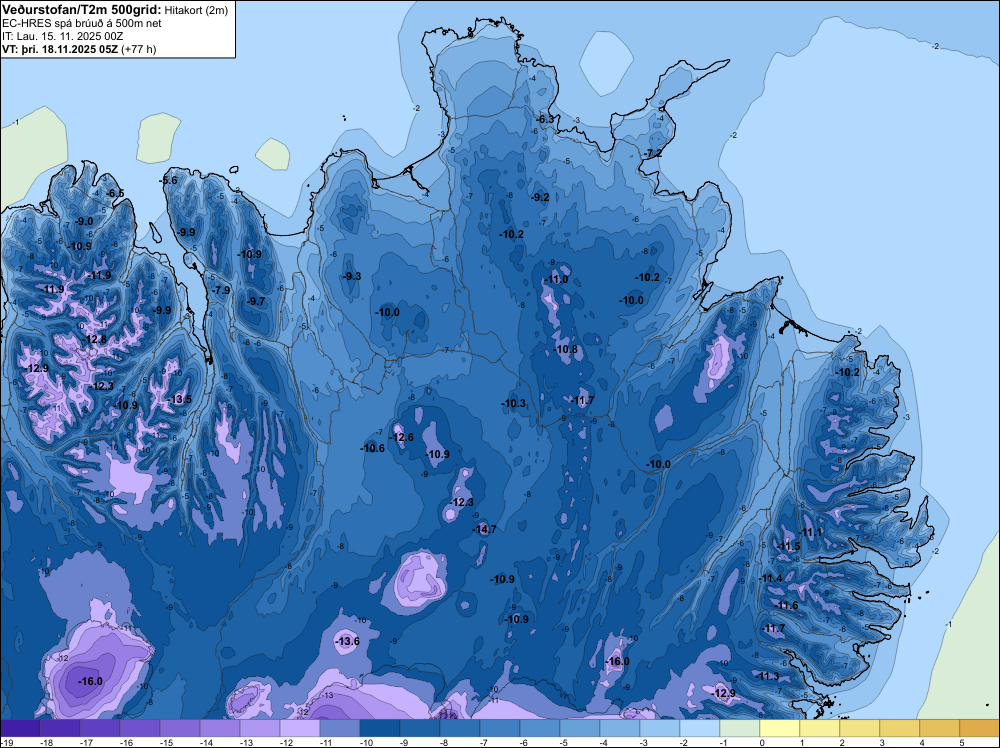Click the valid time "VT: þri. 18.11.2025 05Z"
Screen dimensions: 1000x748
tap(60, 49)
